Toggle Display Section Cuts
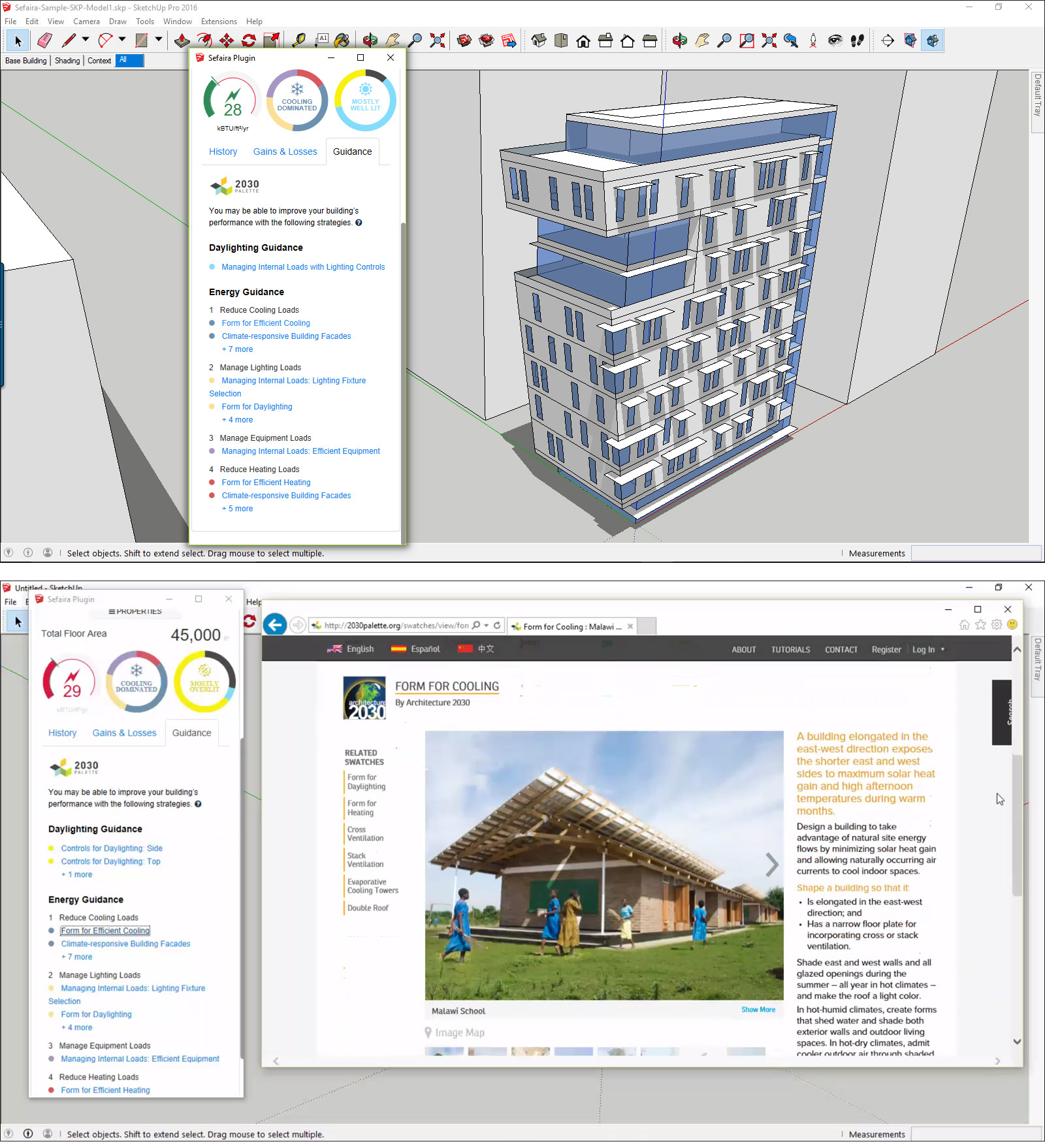Image resolution: width=1045 pixels, height=1148 pixels. 933,40
